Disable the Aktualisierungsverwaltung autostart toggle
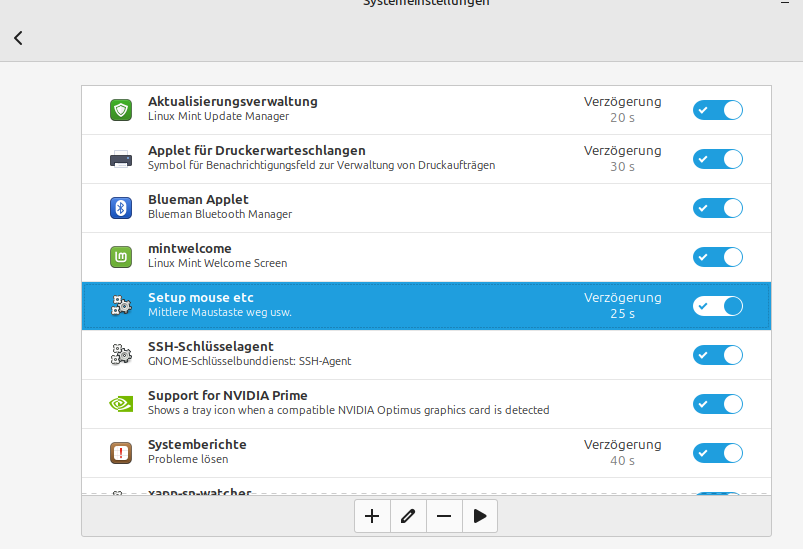803x549 pixels. tap(718, 110)
